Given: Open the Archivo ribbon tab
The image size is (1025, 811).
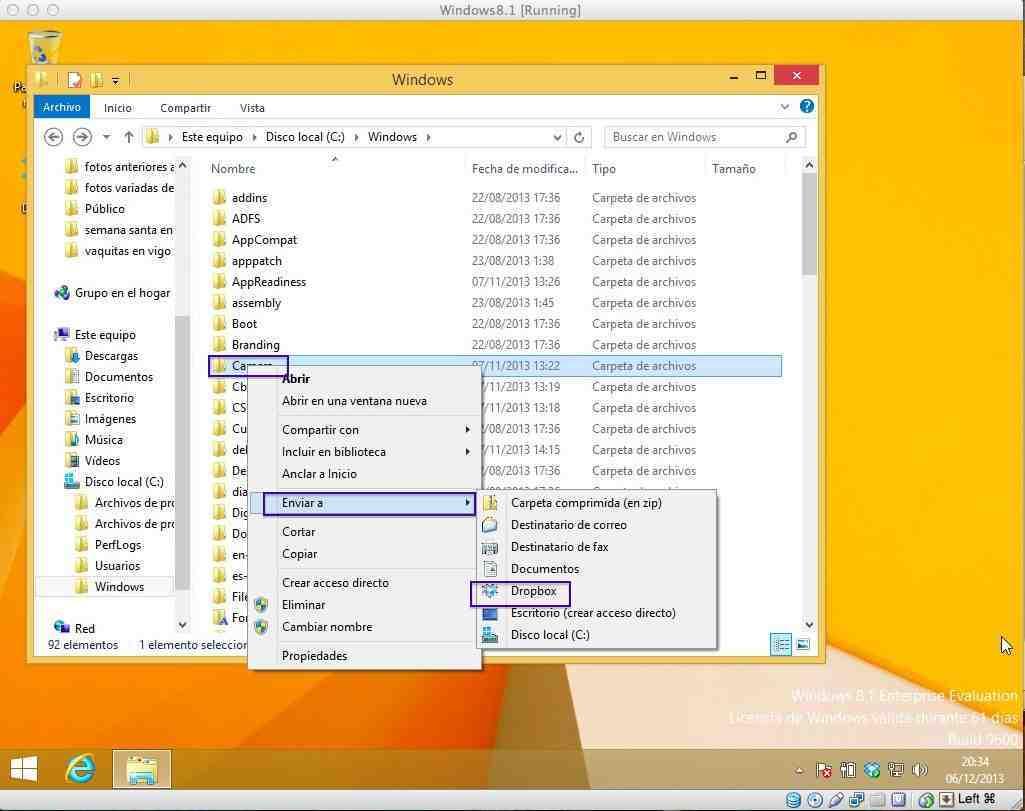Looking at the screenshot, I should [61, 107].
